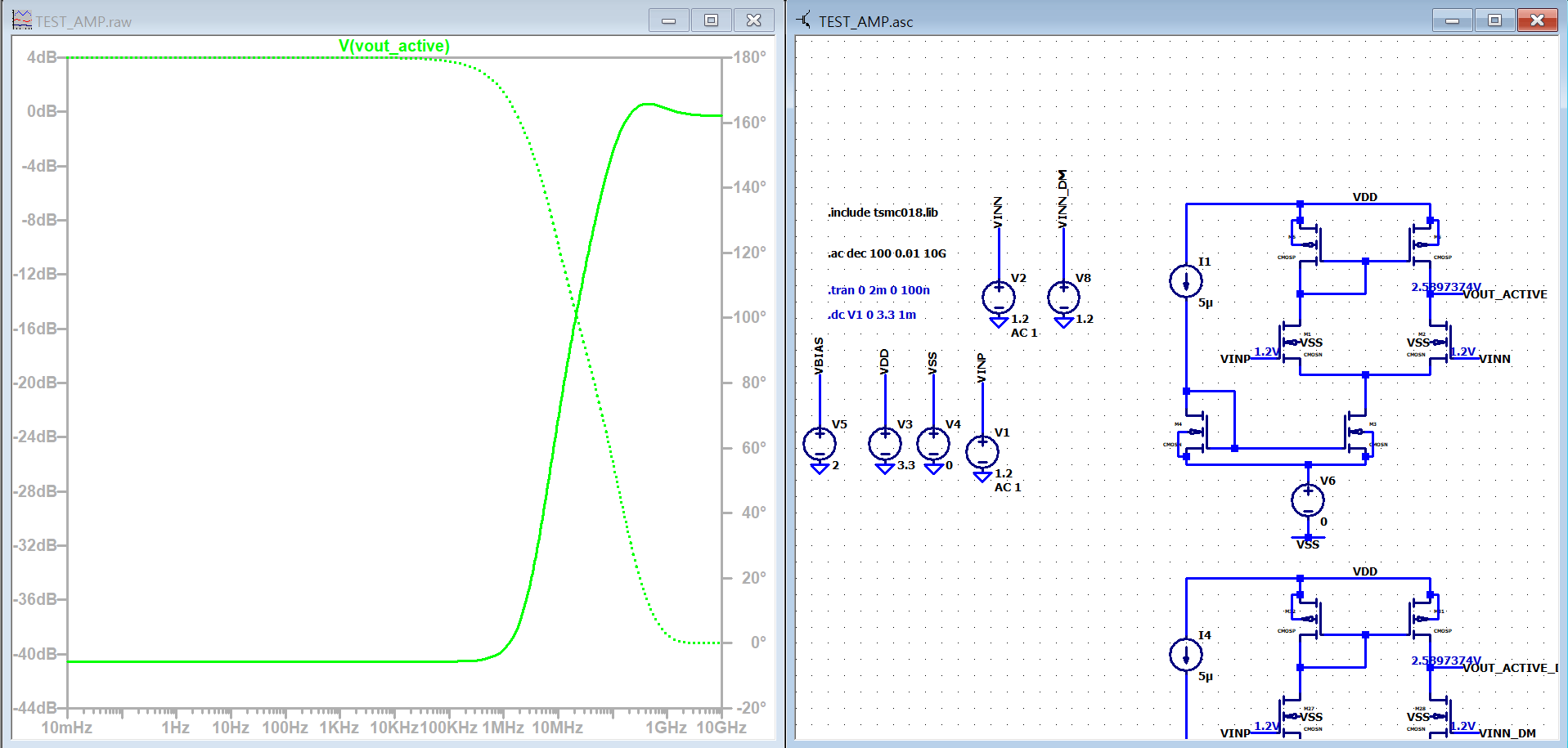Screen dimensions: 1568x748
Task: Click the TEST_AMP.asc window title text
Action: click(x=865, y=22)
